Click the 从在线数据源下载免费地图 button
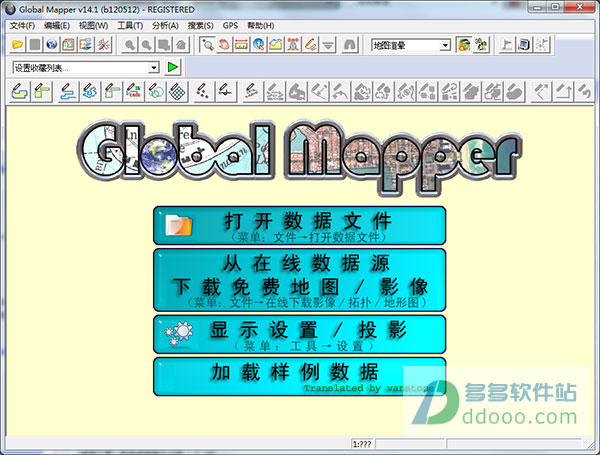Screen dimensions: 600x455 300,280
